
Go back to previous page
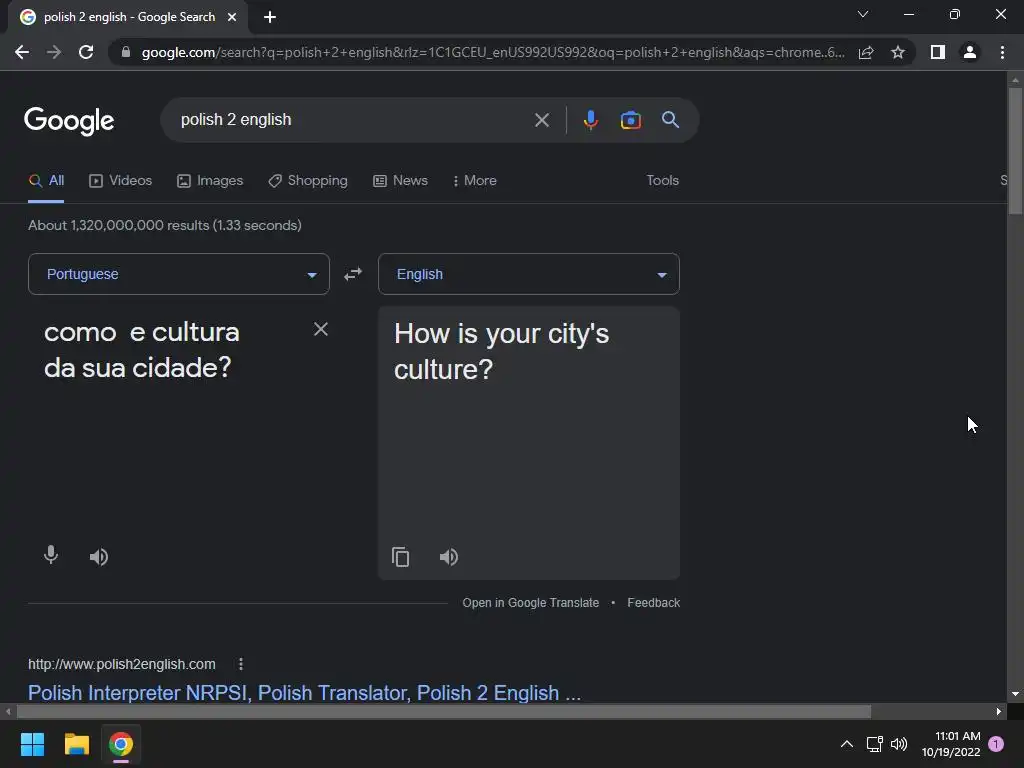pos(22,52)
